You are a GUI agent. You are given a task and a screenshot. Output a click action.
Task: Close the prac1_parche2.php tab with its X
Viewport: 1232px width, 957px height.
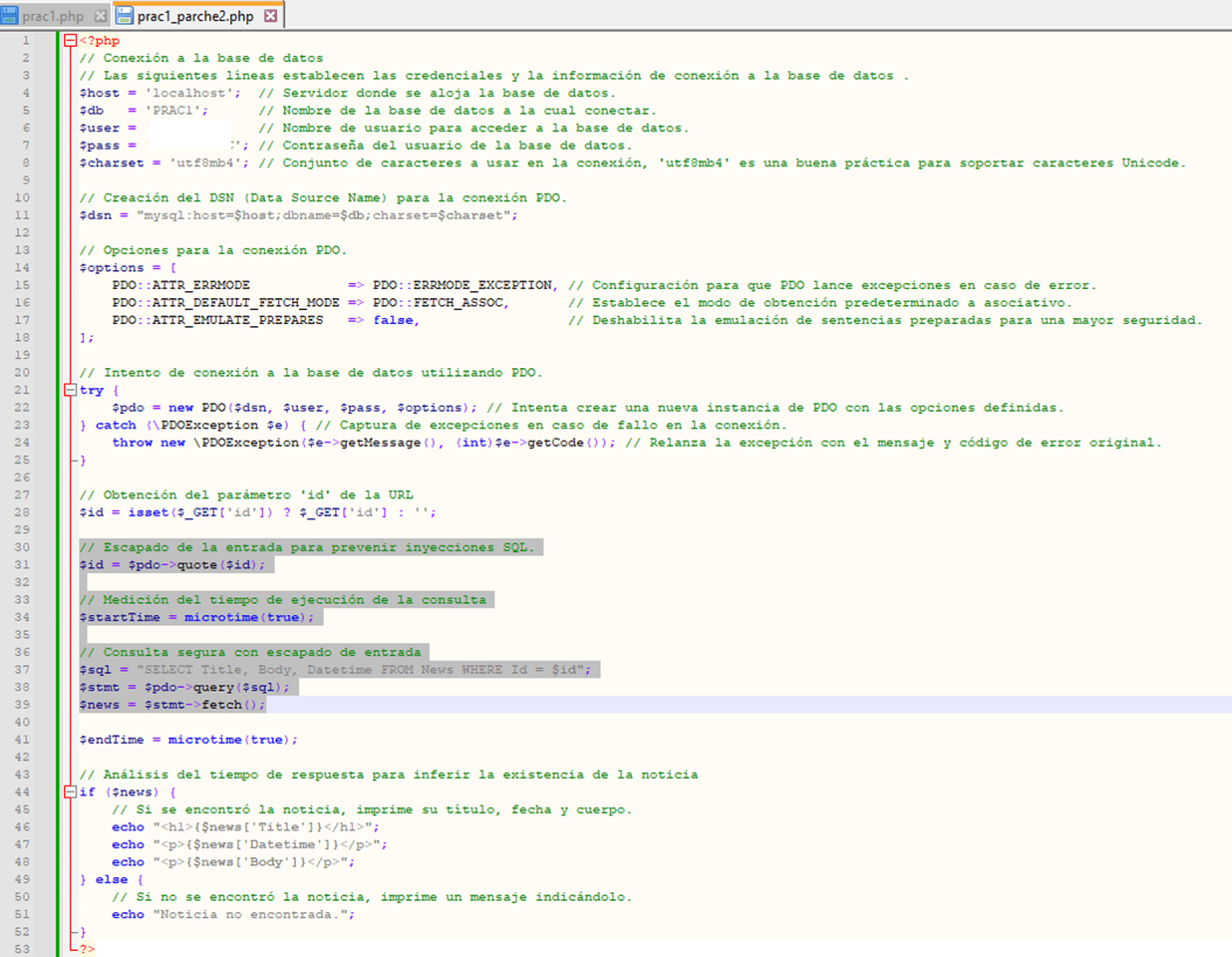[271, 16]
